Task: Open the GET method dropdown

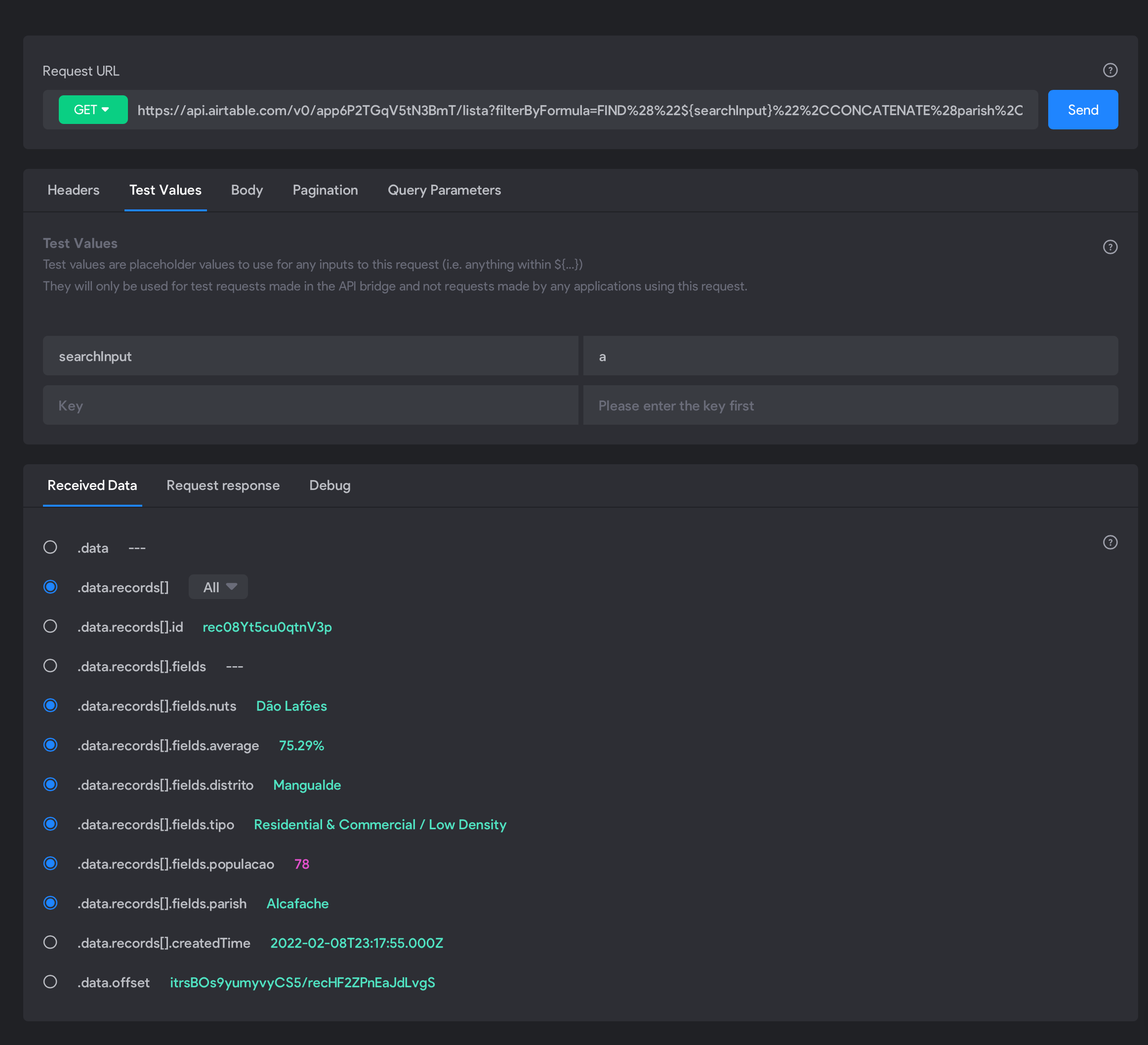Action: click(x=93, y=110)
